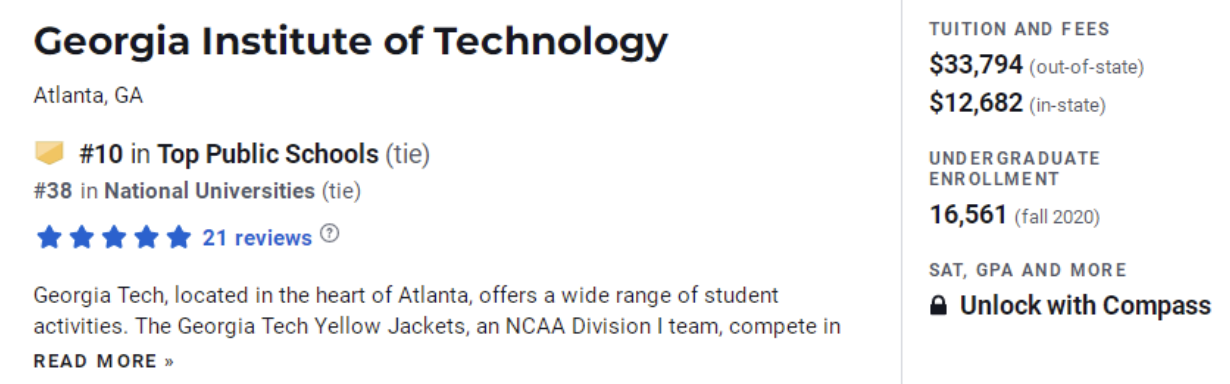Click the fifth blue rating star
Screen dimensions: 1230x384
pyautogui.click(x=178, y=237)
